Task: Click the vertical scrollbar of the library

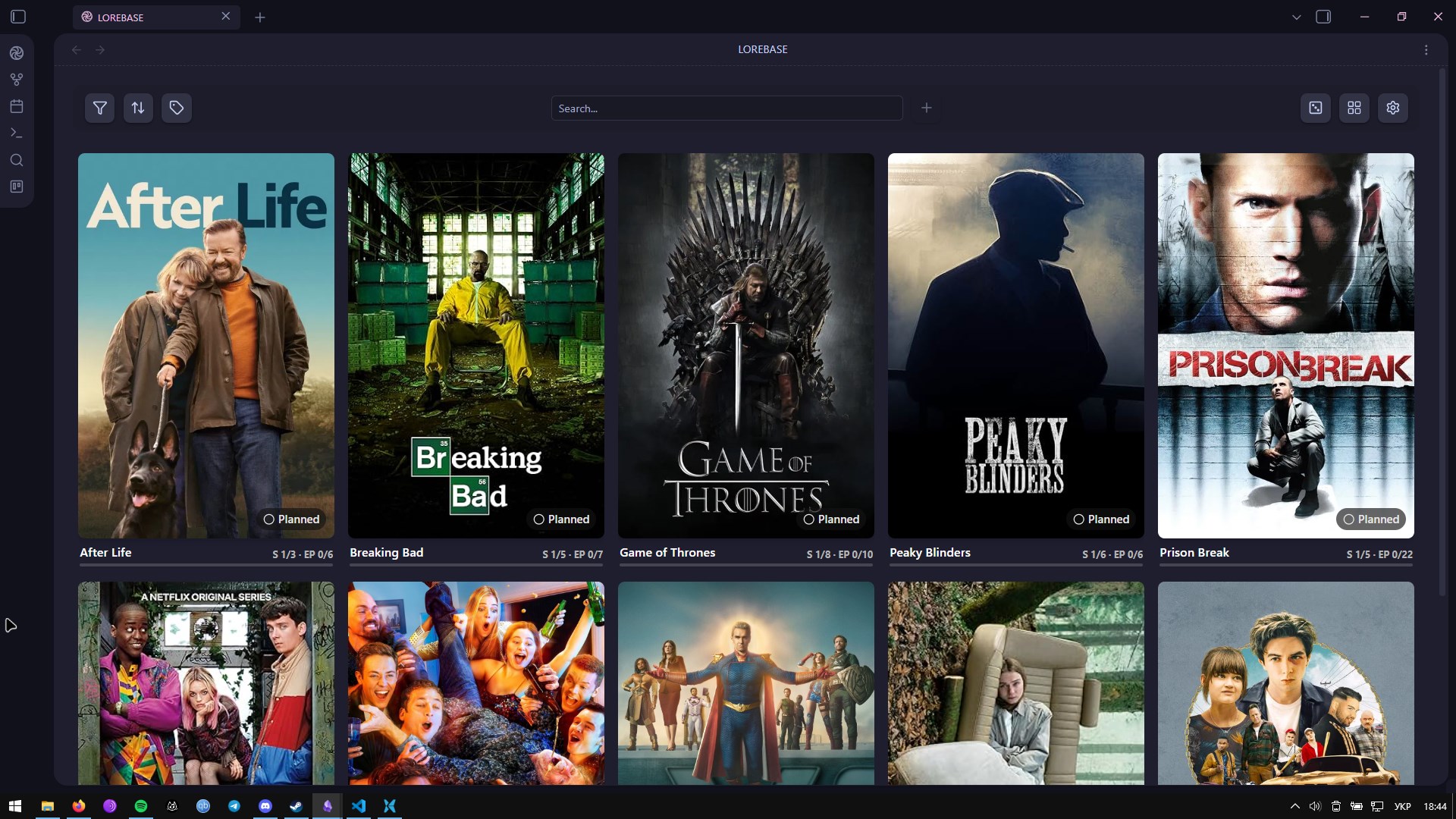Action: click(x=1442, y=331)
